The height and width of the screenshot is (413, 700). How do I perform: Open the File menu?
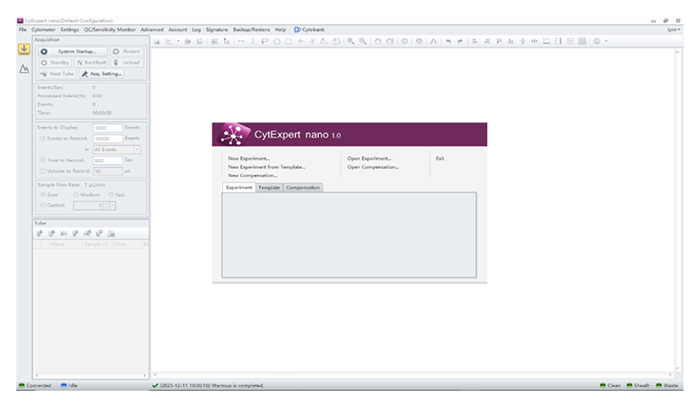coord(22,29)
